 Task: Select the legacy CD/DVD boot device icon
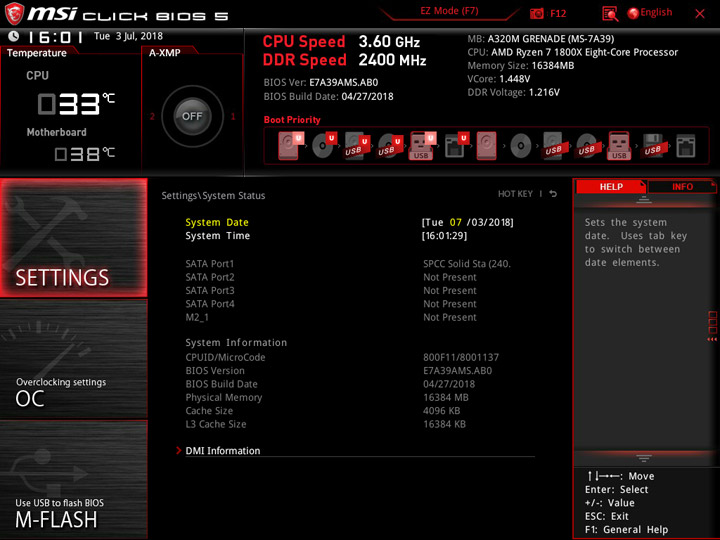521,146
